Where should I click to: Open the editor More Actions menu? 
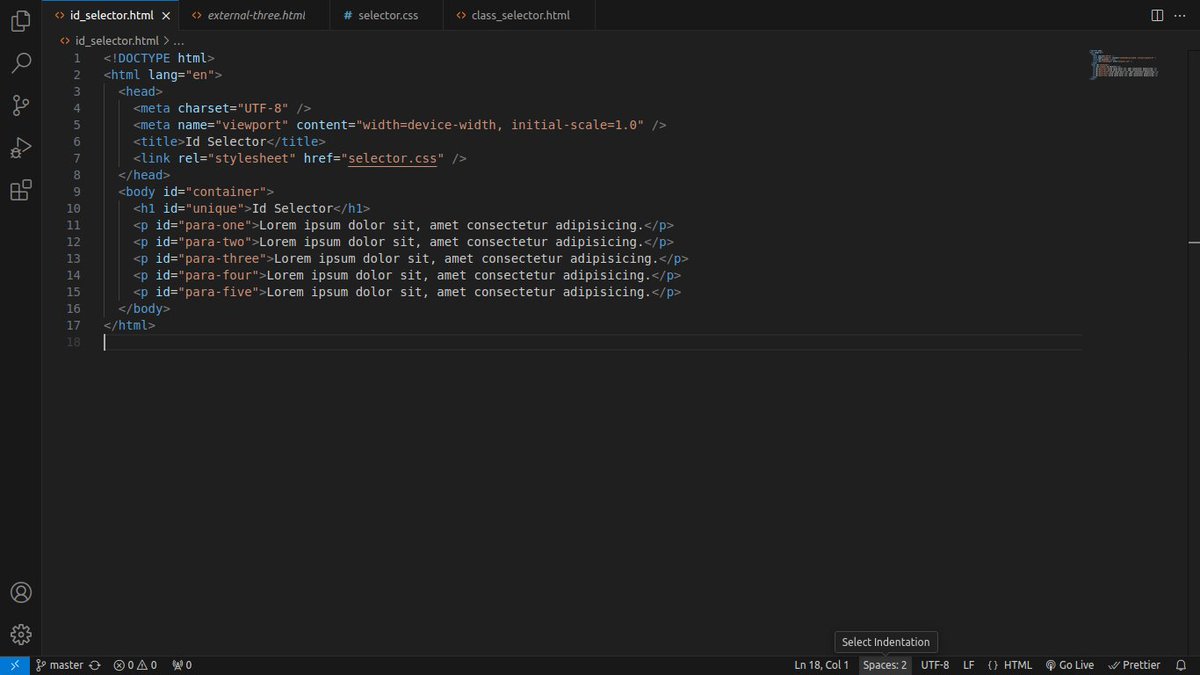1181,16
